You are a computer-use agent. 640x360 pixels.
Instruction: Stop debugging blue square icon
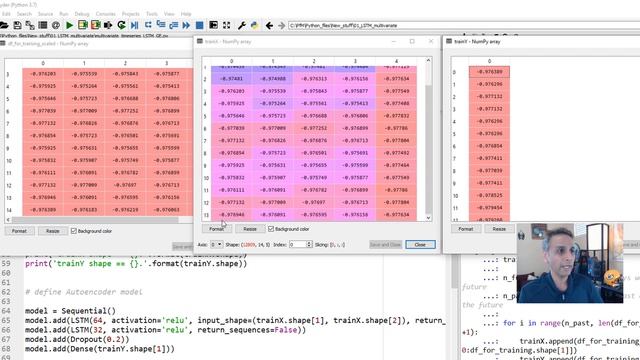click(199, 25)
